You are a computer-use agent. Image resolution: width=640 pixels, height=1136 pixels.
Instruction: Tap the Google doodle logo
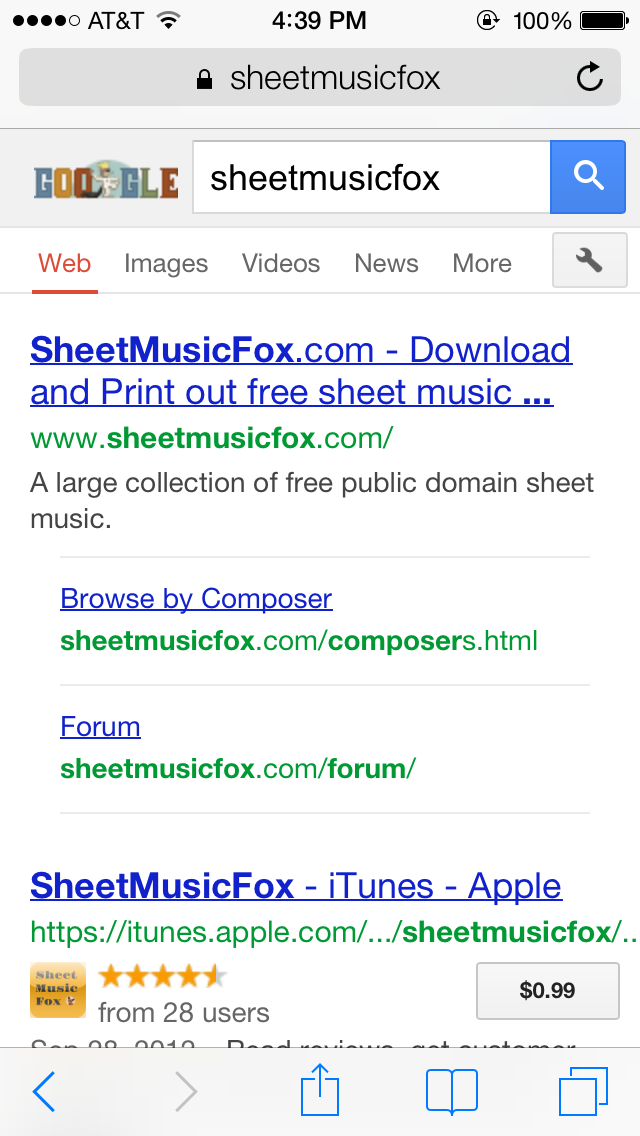coord(106,180)
